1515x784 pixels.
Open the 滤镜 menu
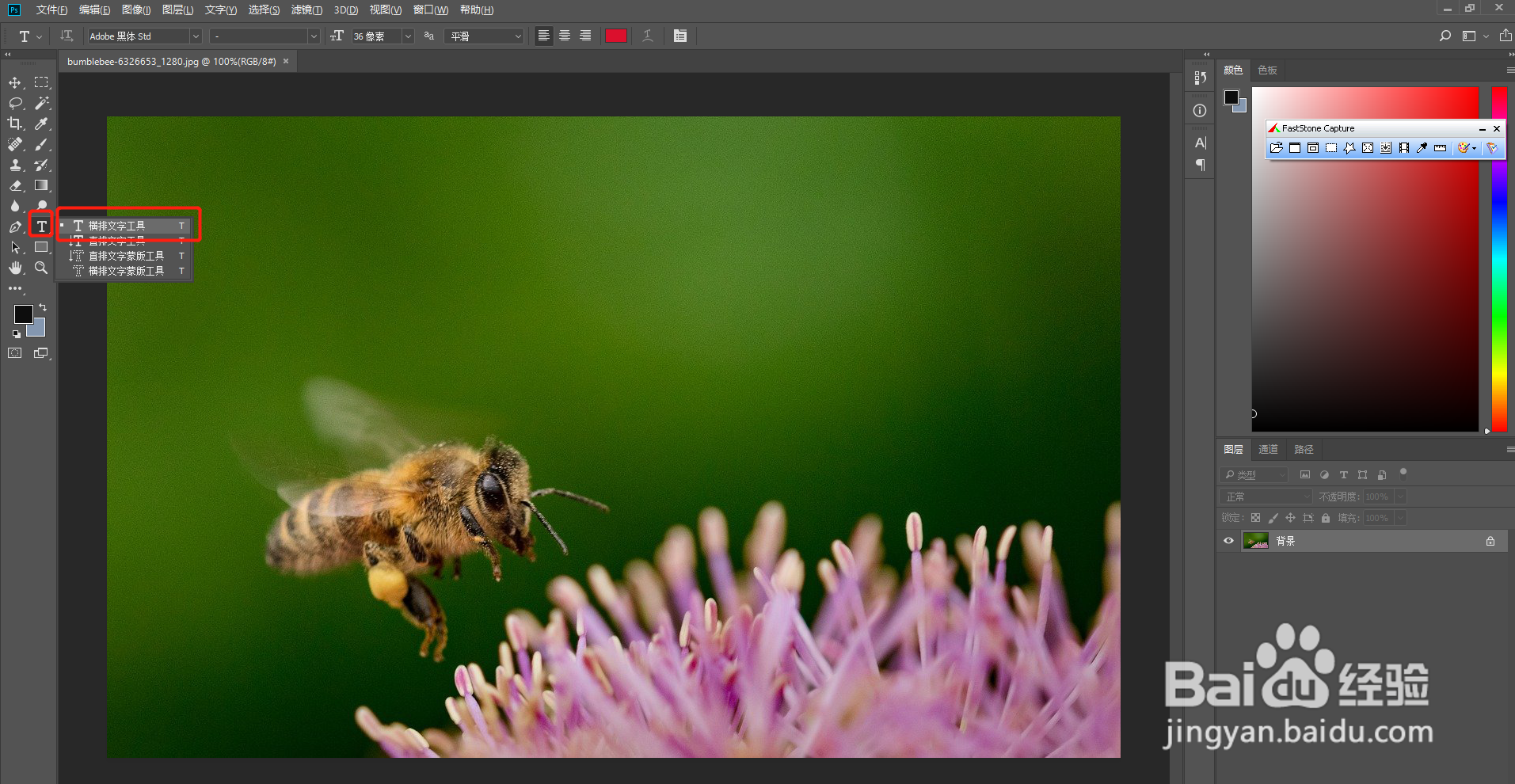click(306, 10)
